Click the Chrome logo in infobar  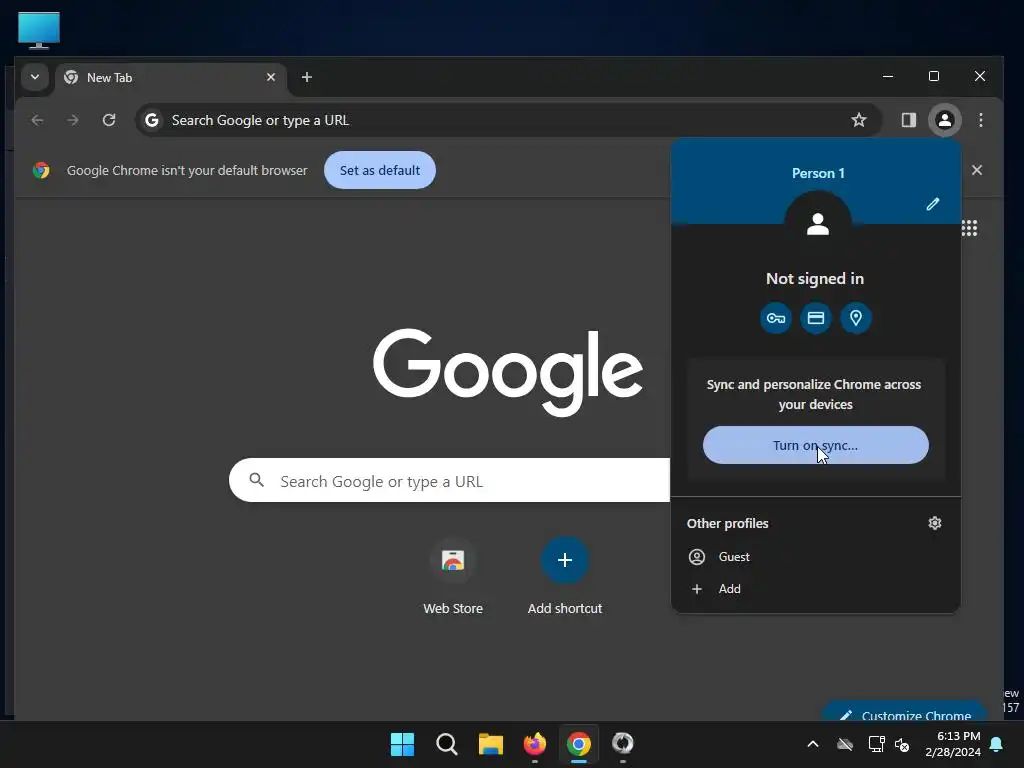point(41,170)
